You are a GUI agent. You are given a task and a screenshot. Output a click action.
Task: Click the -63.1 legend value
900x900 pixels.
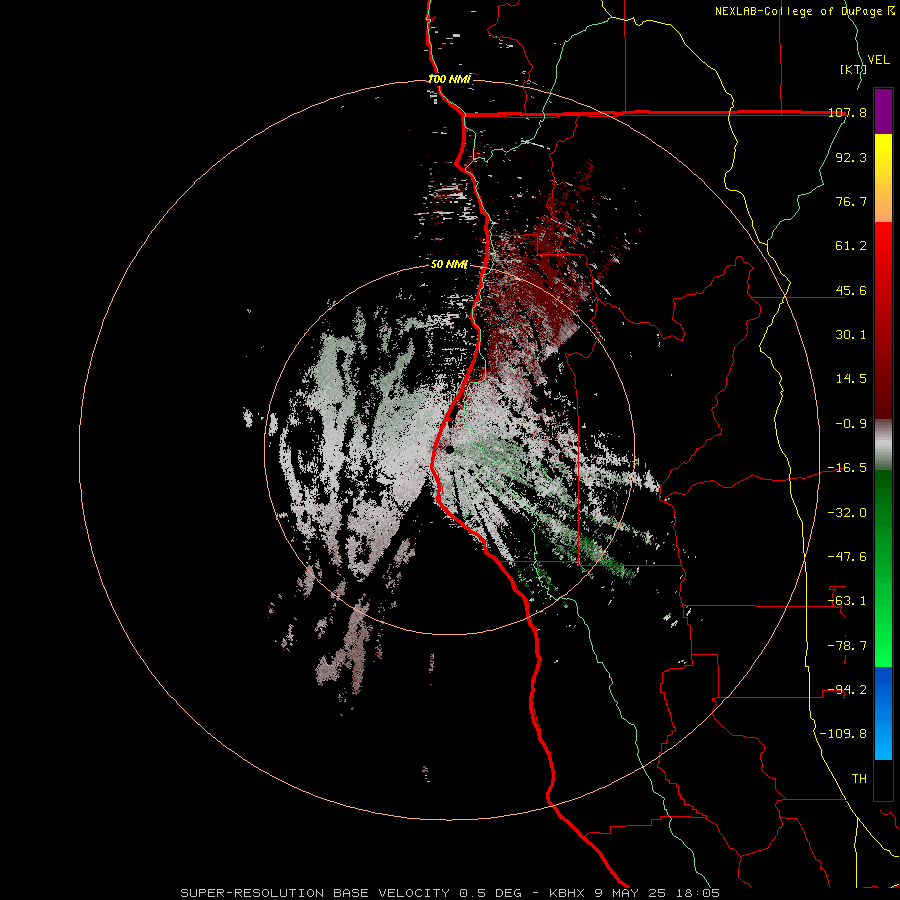pyautogui.click(x=848, y=601)
